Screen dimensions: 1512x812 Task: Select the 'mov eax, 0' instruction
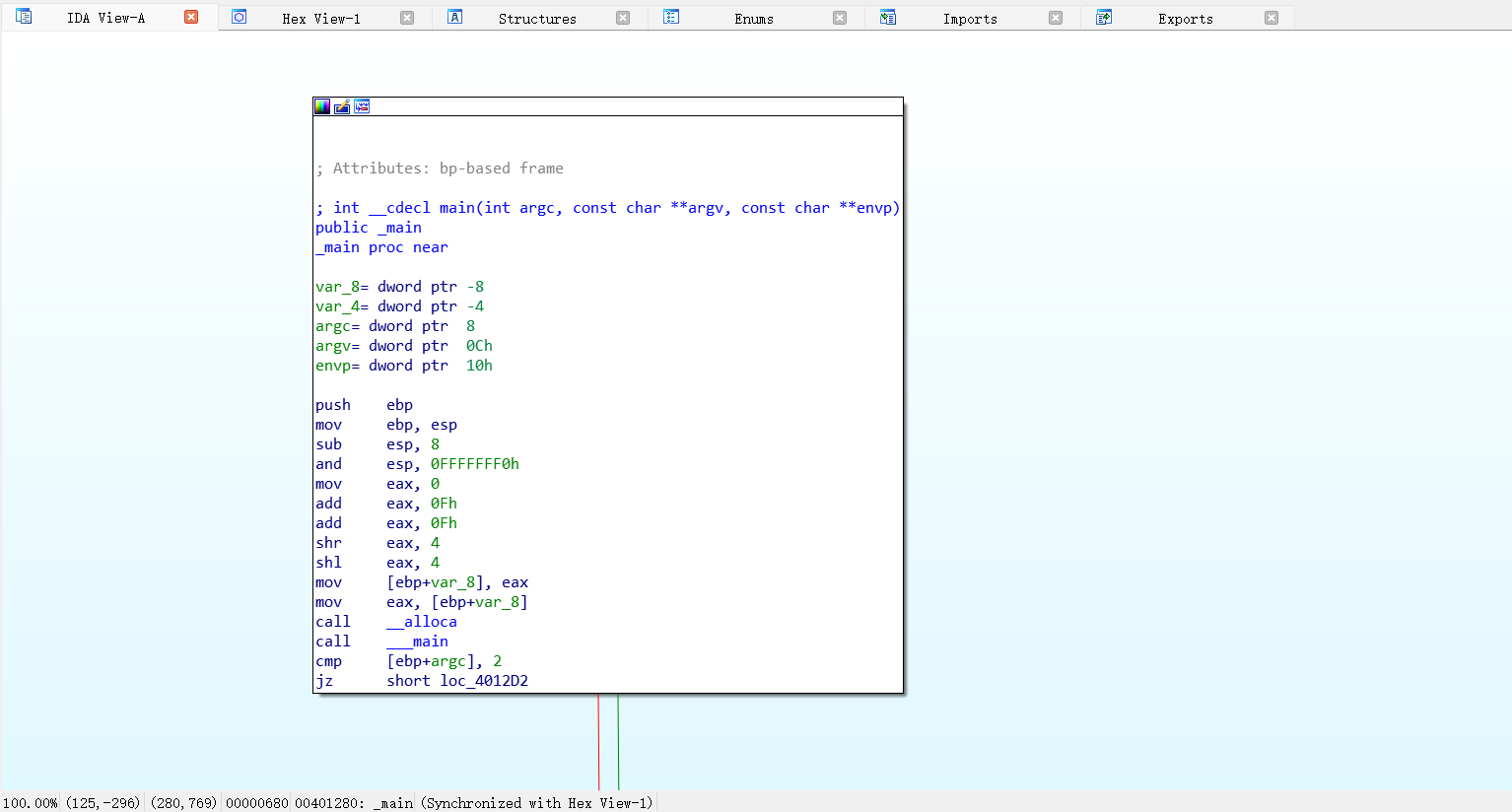coord(378,484)
